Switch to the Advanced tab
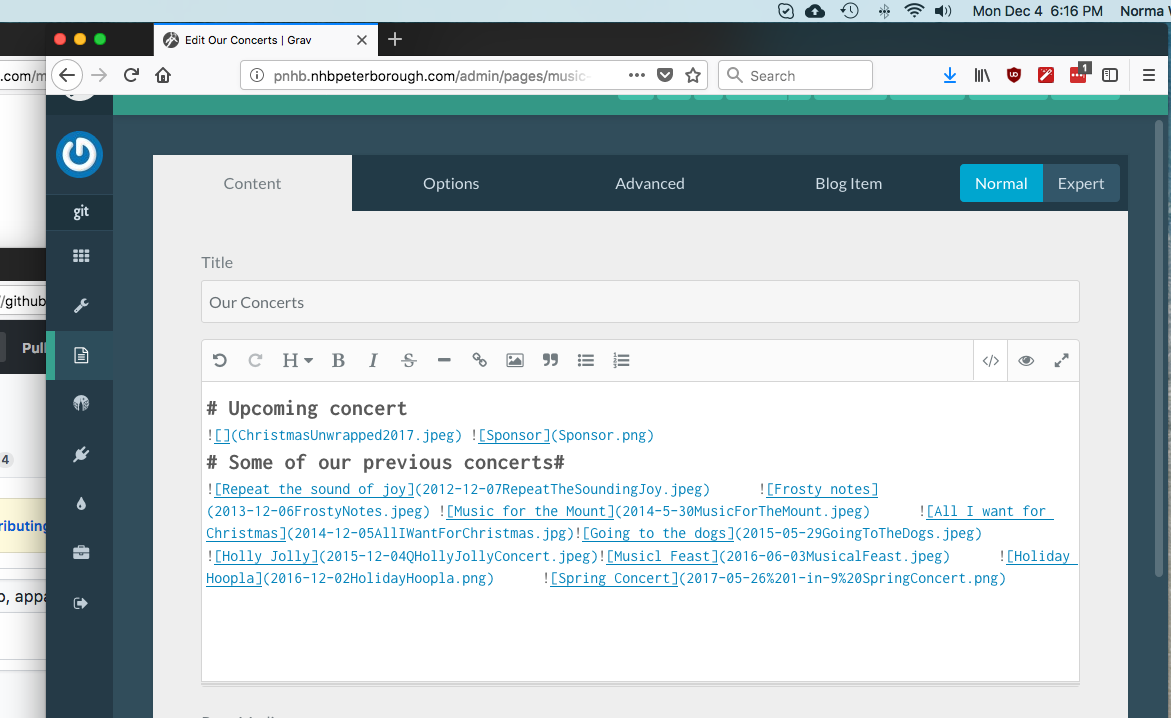The width and height of the screenshot is (1171, 718). tap(650, 184)
